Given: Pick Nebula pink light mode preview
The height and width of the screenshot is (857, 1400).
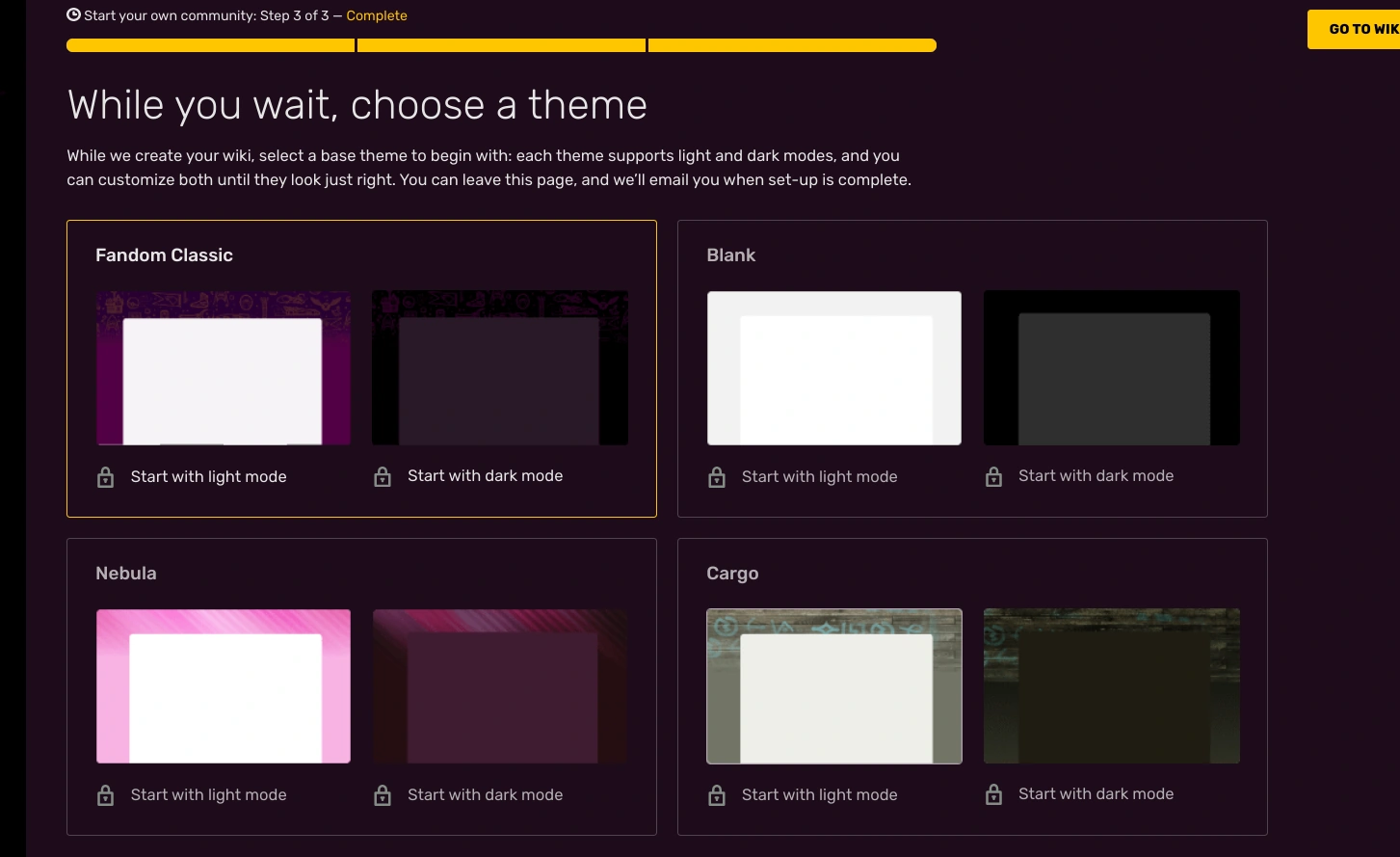Looking at the screenshot, I should click(224, 686).
